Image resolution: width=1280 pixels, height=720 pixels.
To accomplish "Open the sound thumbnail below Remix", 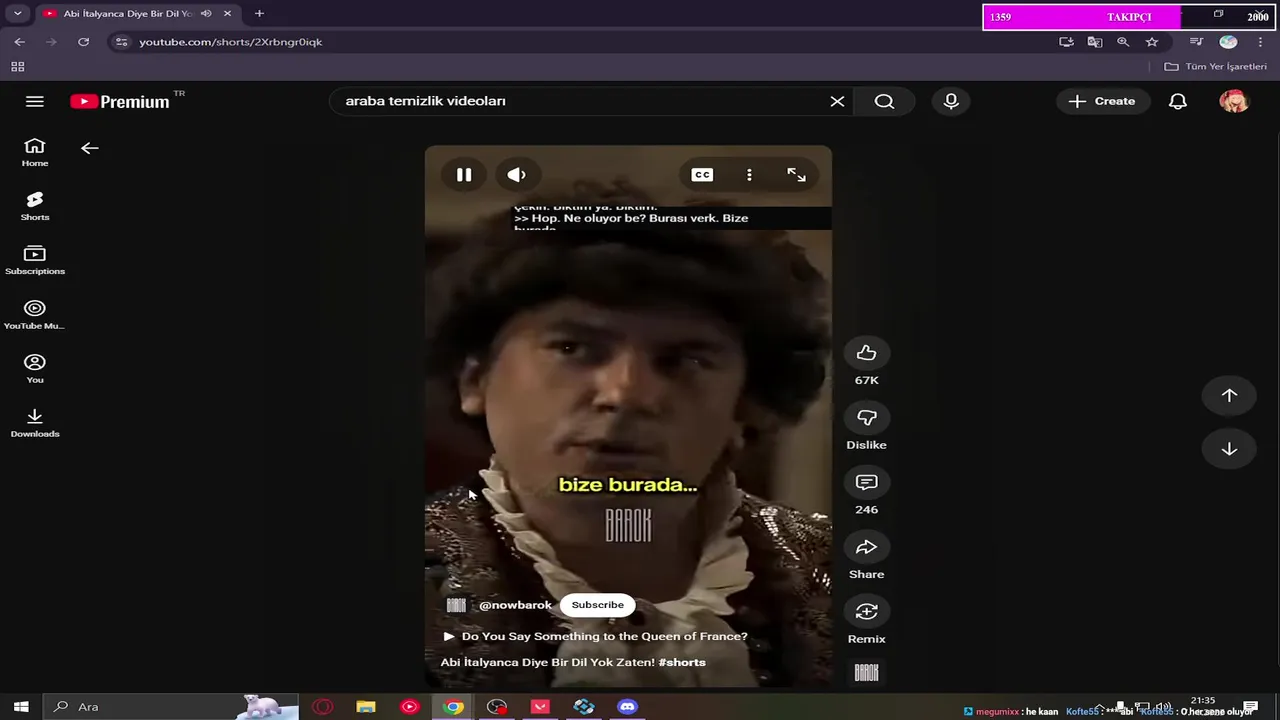I will tap(866, 673).
